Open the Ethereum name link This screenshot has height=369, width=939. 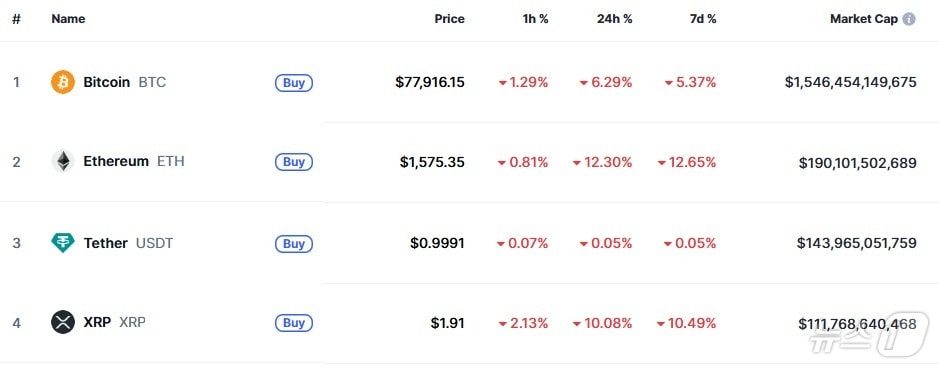116,161
